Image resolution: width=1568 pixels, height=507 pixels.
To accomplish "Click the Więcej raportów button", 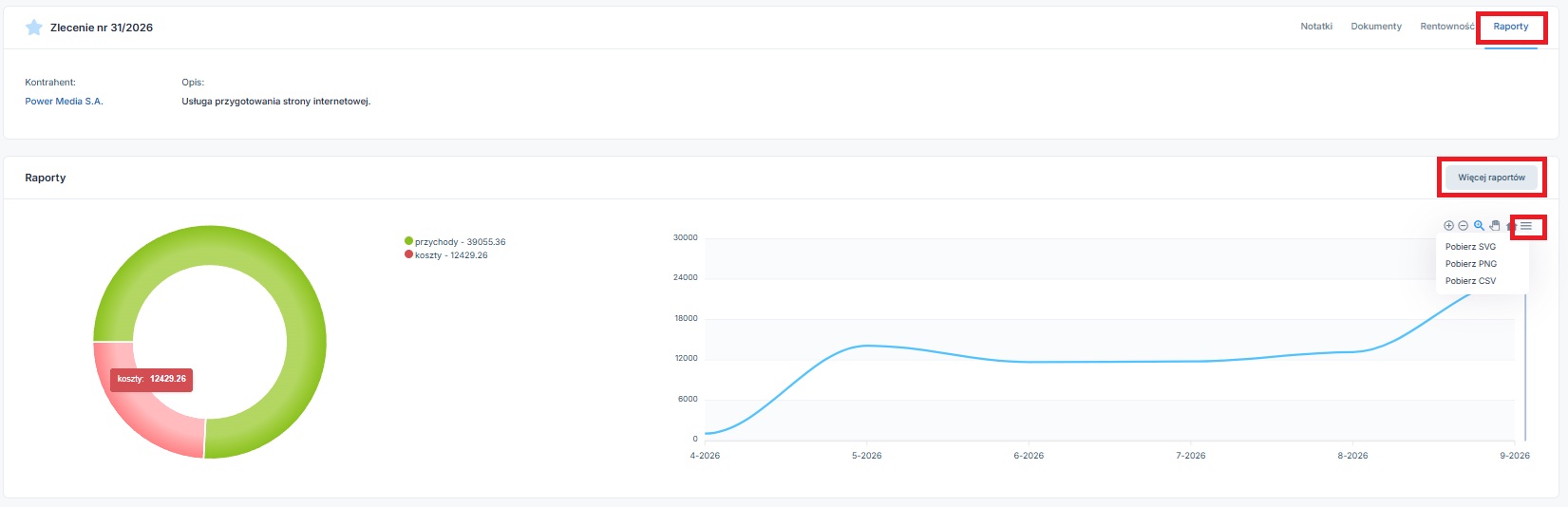I will click(x=1491, y=178).
